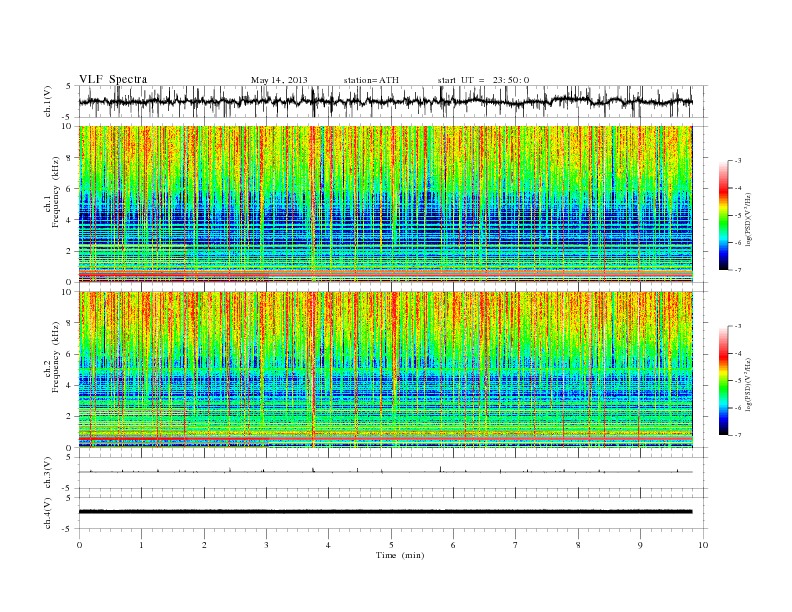Click the ch.2 color scale bar
This screenshot has width=792, height=612.
[x=724, y=380]
